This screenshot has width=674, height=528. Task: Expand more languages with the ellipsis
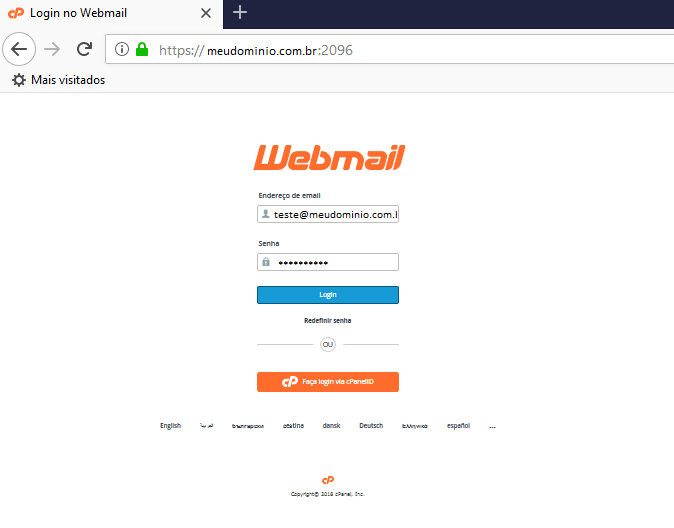[x=493, y=427]
